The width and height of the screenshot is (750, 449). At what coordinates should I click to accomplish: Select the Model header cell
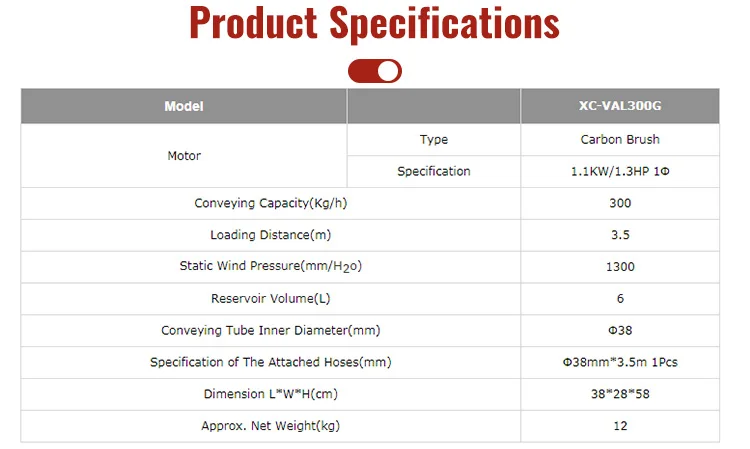[x=184, y=106]
